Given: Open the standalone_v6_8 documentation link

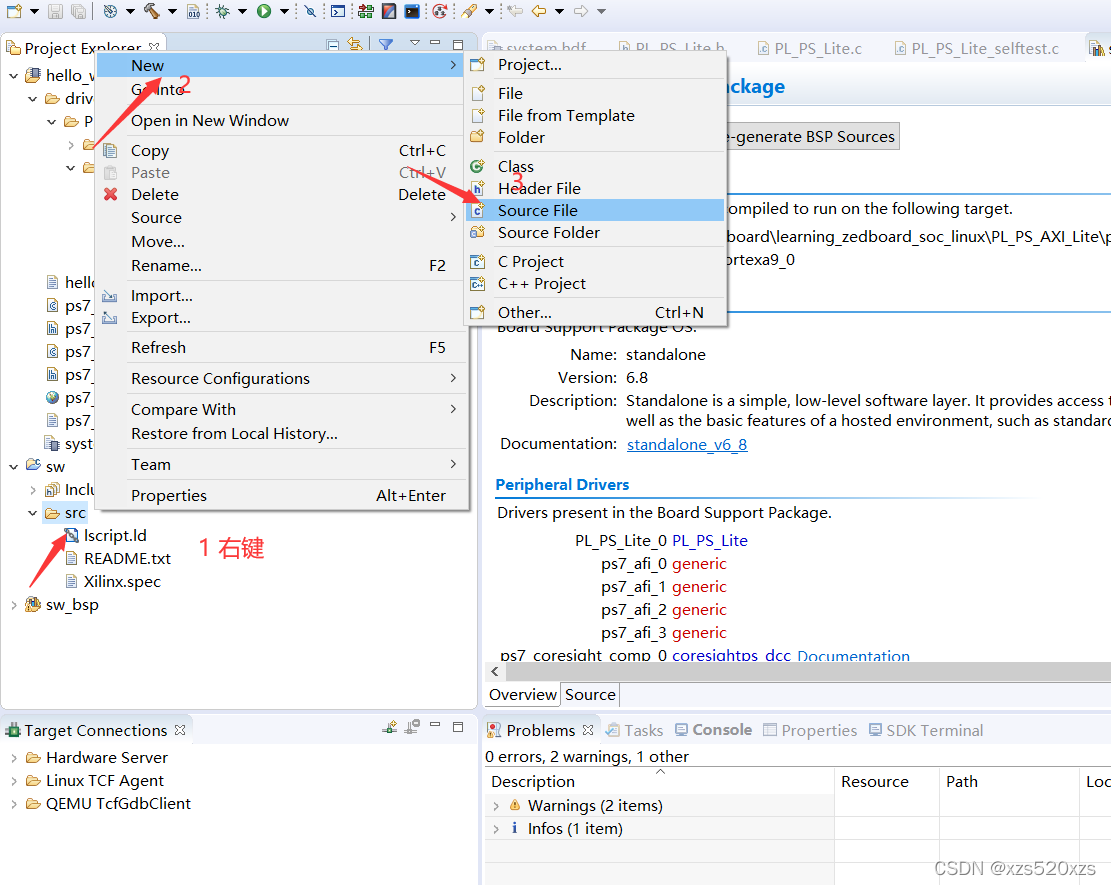Looking at the screenshot, I should point(687,444).
